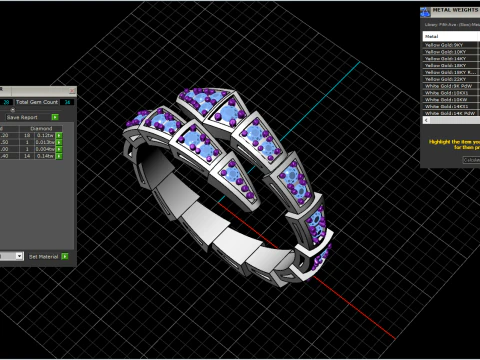Click the count cell showing 14
Image resolution: width=480 pixels, height=360 pixels.
[27, 156]
